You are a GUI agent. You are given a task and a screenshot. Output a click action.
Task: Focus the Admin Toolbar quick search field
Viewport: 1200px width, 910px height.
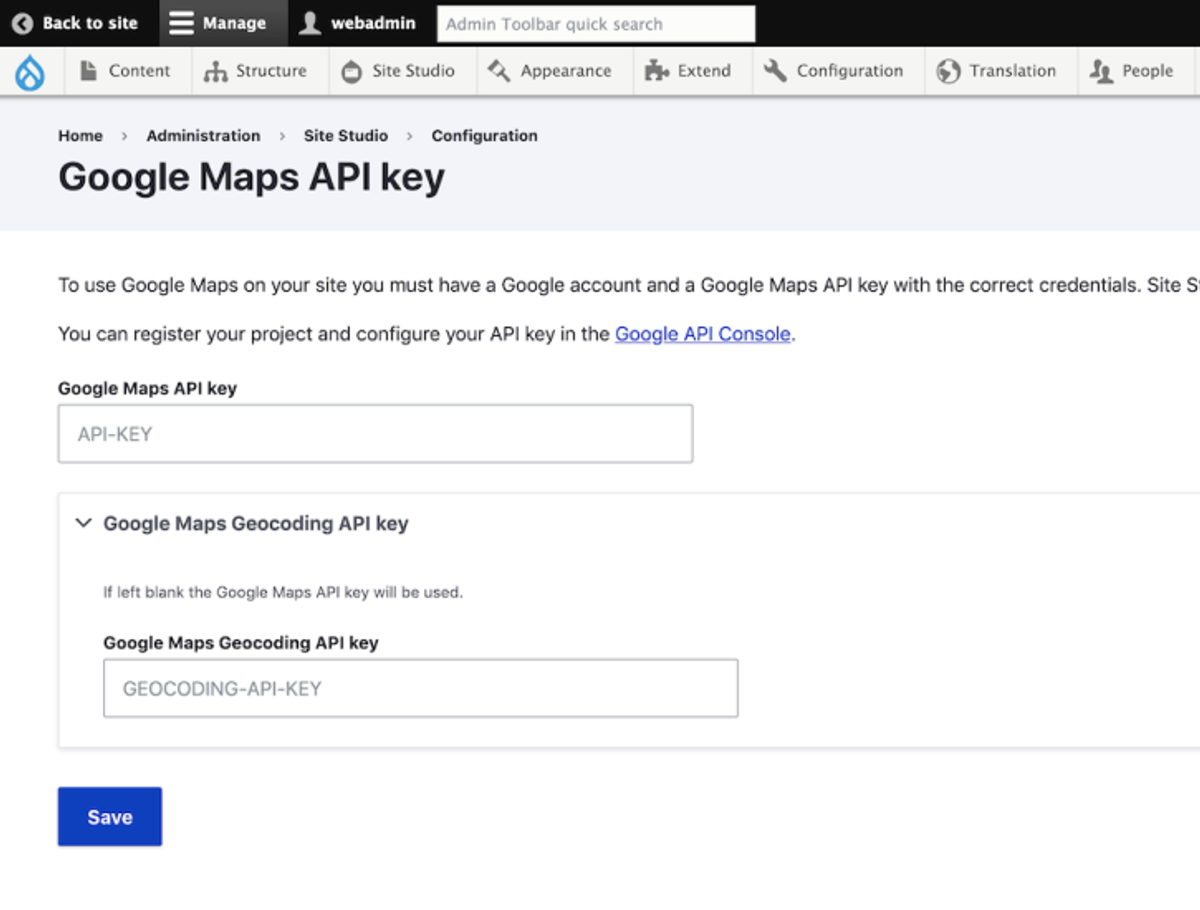point(596,24)
